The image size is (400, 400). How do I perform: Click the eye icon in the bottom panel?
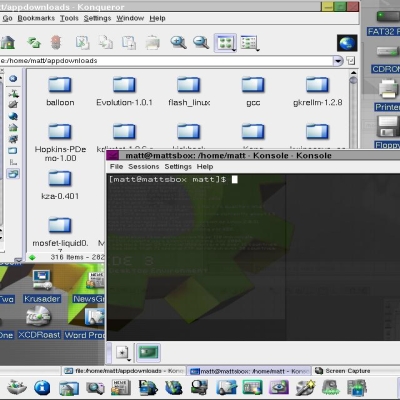coord(278,388)
